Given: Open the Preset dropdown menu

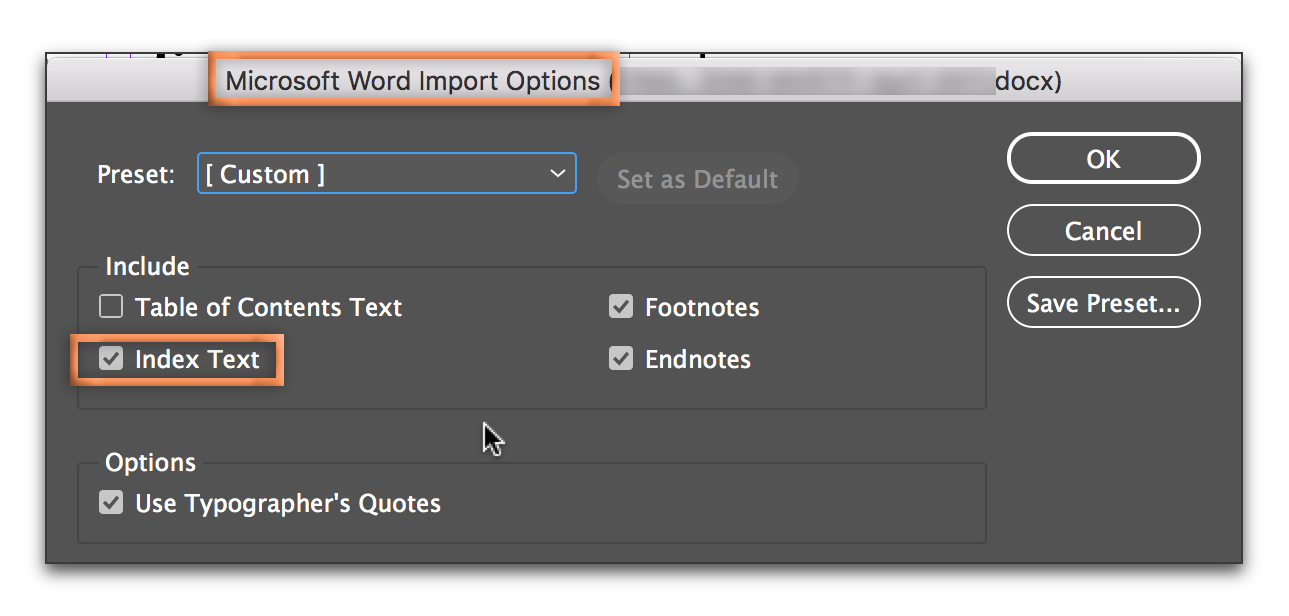Looking at the screenshot, I should tap(386, 174).
